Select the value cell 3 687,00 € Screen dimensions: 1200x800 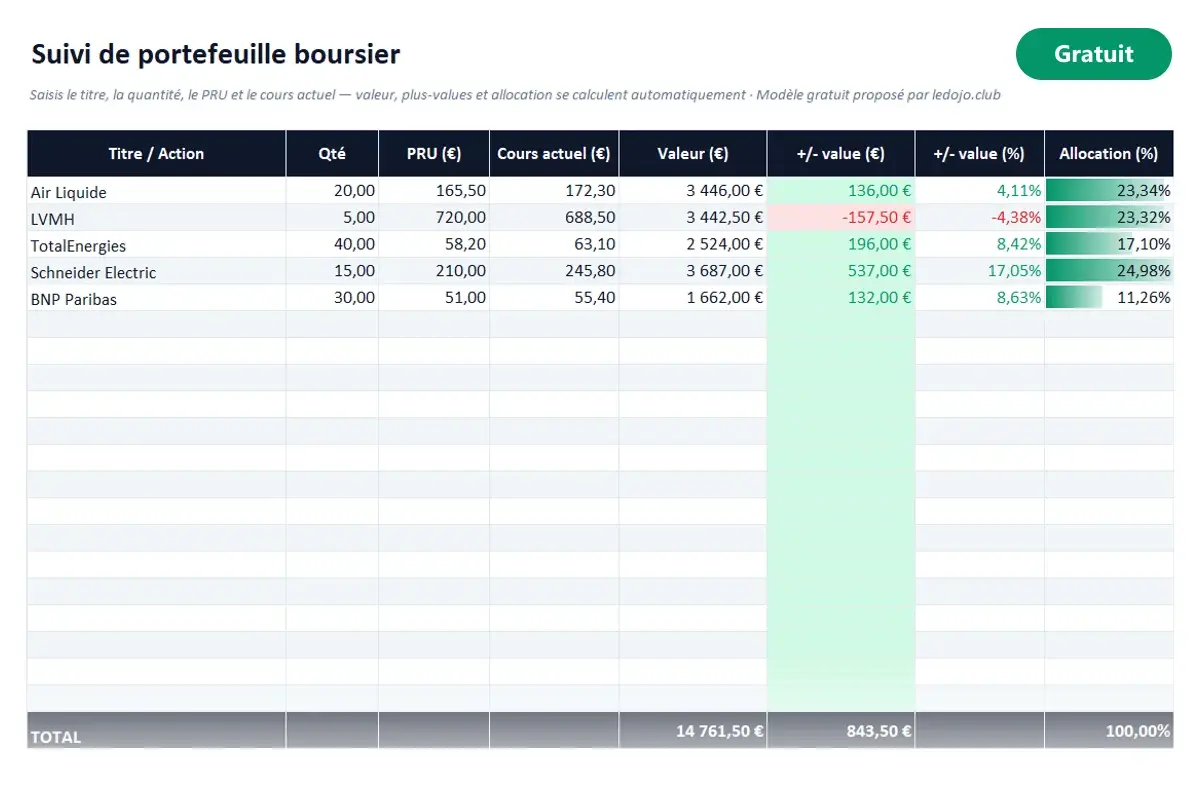pyautogui.click(x=693, y=271)
